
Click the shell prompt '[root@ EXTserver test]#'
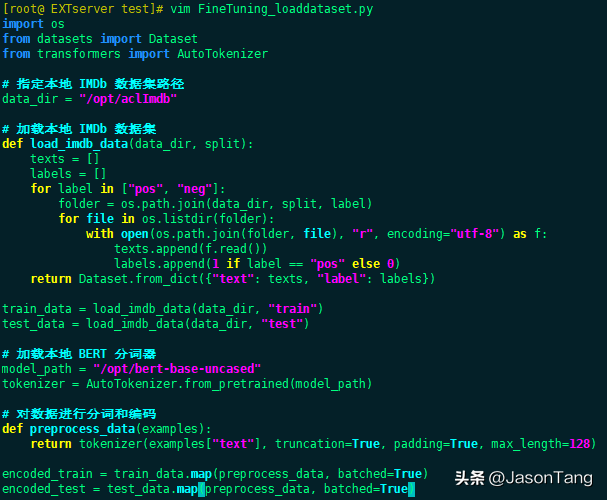pyautogui.click(x=83, y=9)
